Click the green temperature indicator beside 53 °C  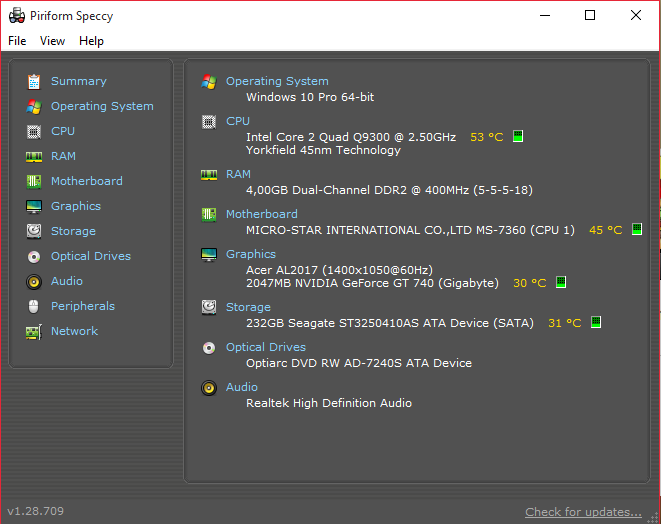[518, 136]
